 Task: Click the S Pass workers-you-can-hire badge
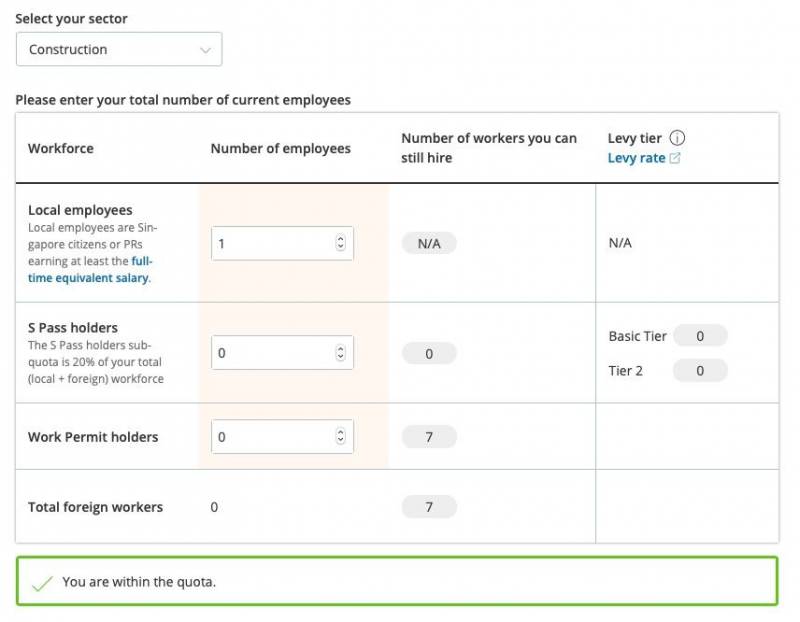[429, 353]
